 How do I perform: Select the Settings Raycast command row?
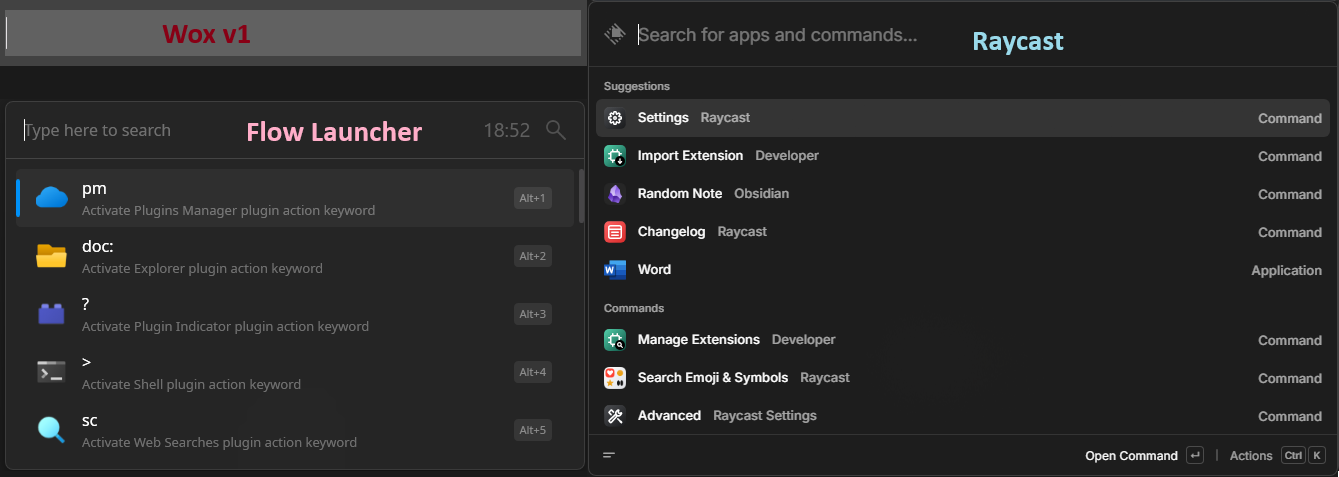point(963,118)
